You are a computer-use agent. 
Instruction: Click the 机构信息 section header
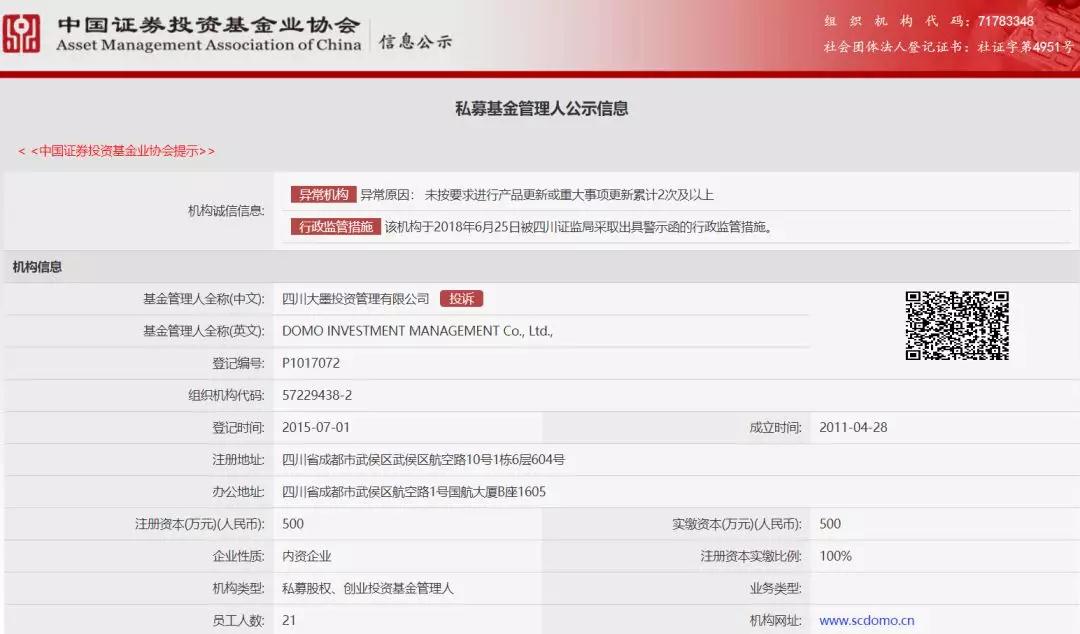tap(37, 267)
